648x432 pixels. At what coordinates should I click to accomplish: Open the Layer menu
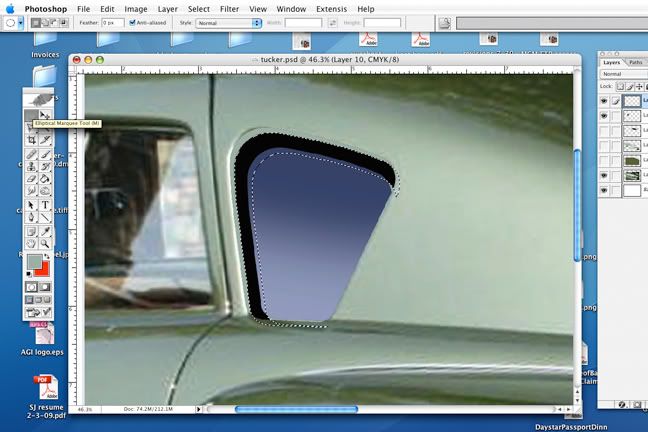(167, 9)
